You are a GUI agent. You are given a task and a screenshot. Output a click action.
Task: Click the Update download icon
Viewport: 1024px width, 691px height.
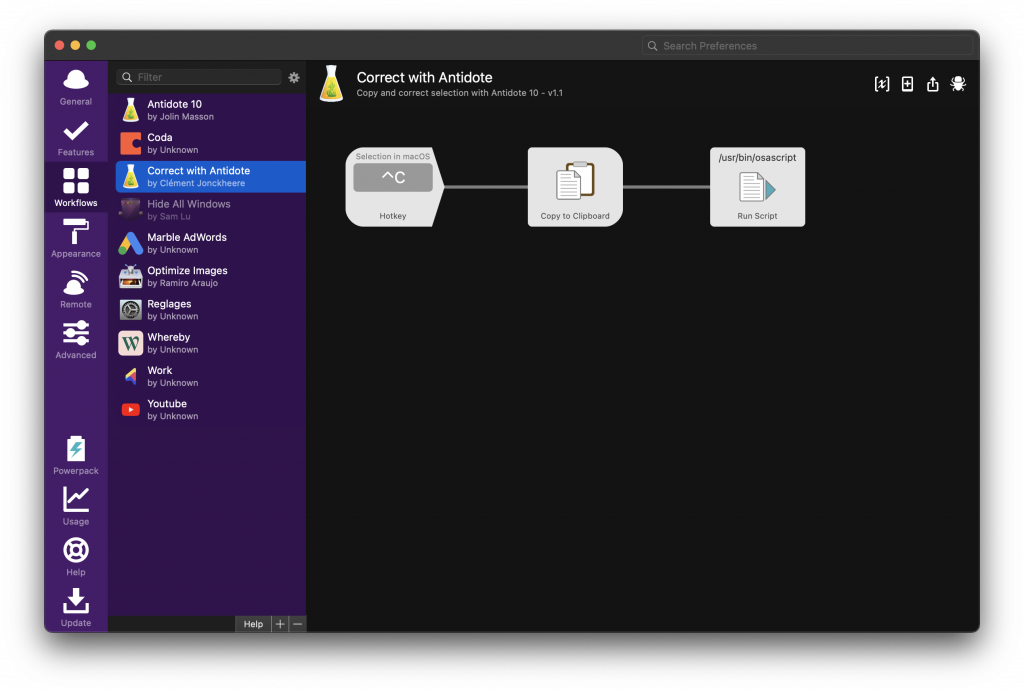76,606
